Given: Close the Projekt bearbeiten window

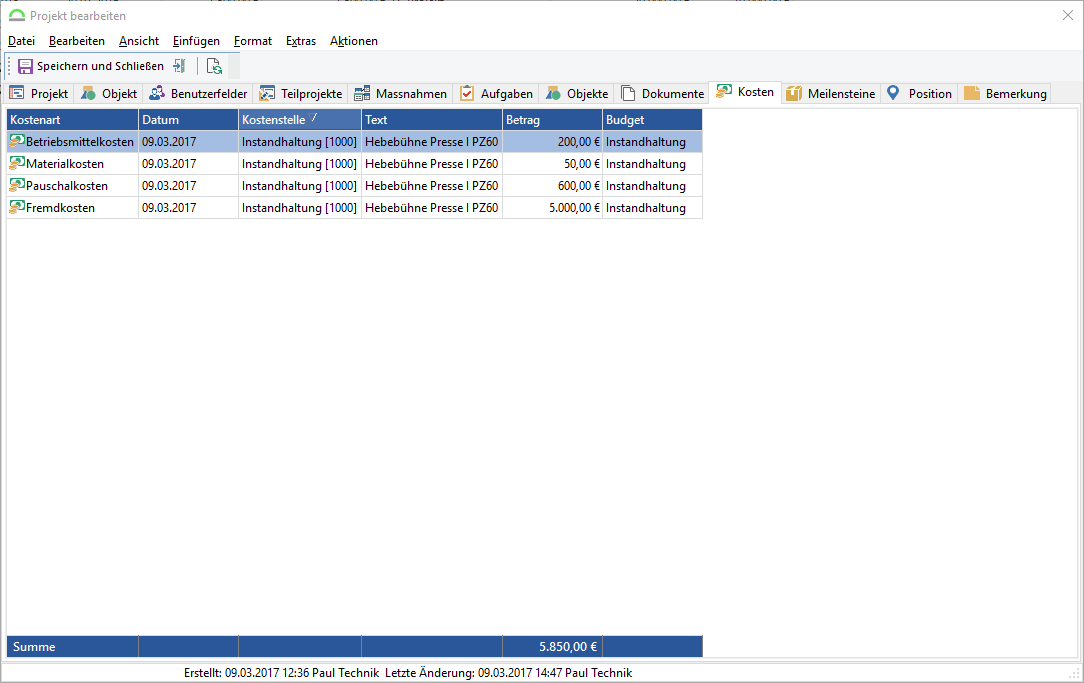Looking at the screenshot, I should point(1067,15).
